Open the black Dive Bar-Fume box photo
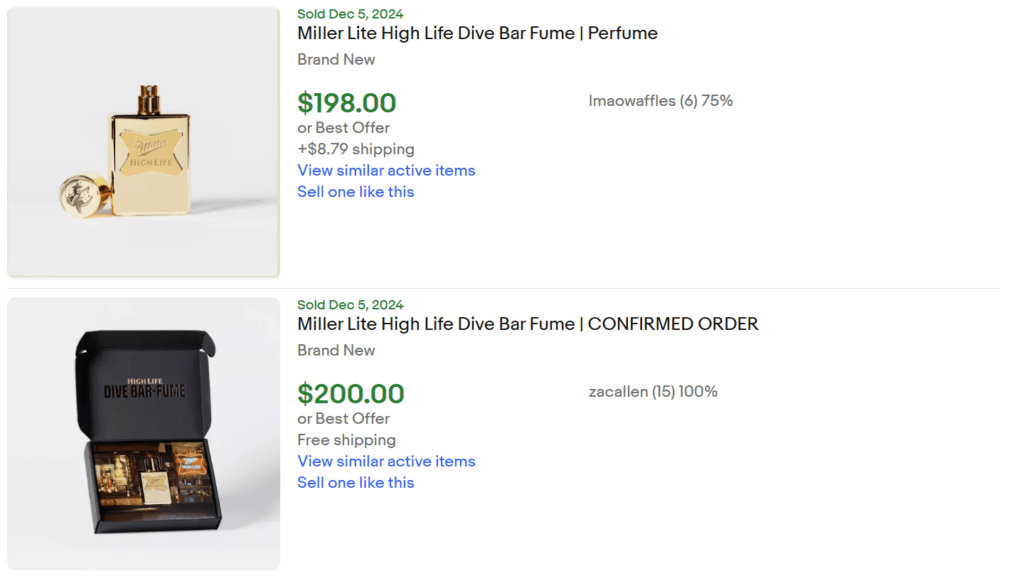 (143, 433)
